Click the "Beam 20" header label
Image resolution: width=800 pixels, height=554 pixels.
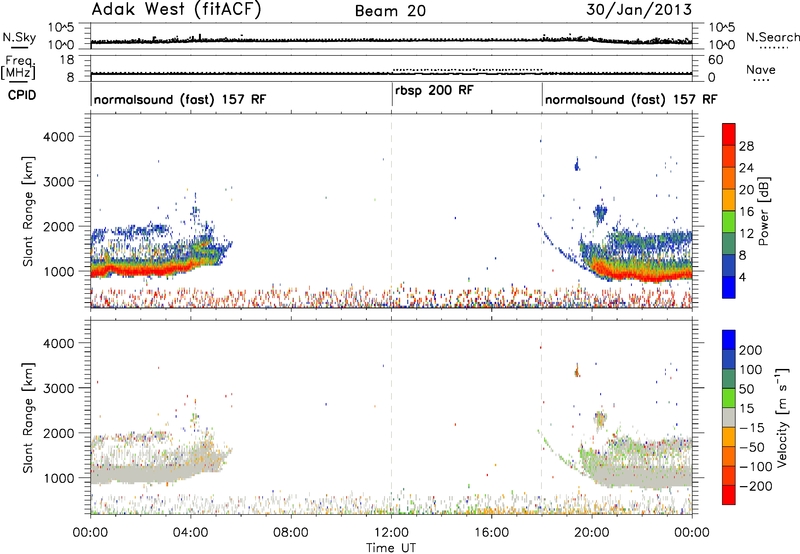pos(390,11)
